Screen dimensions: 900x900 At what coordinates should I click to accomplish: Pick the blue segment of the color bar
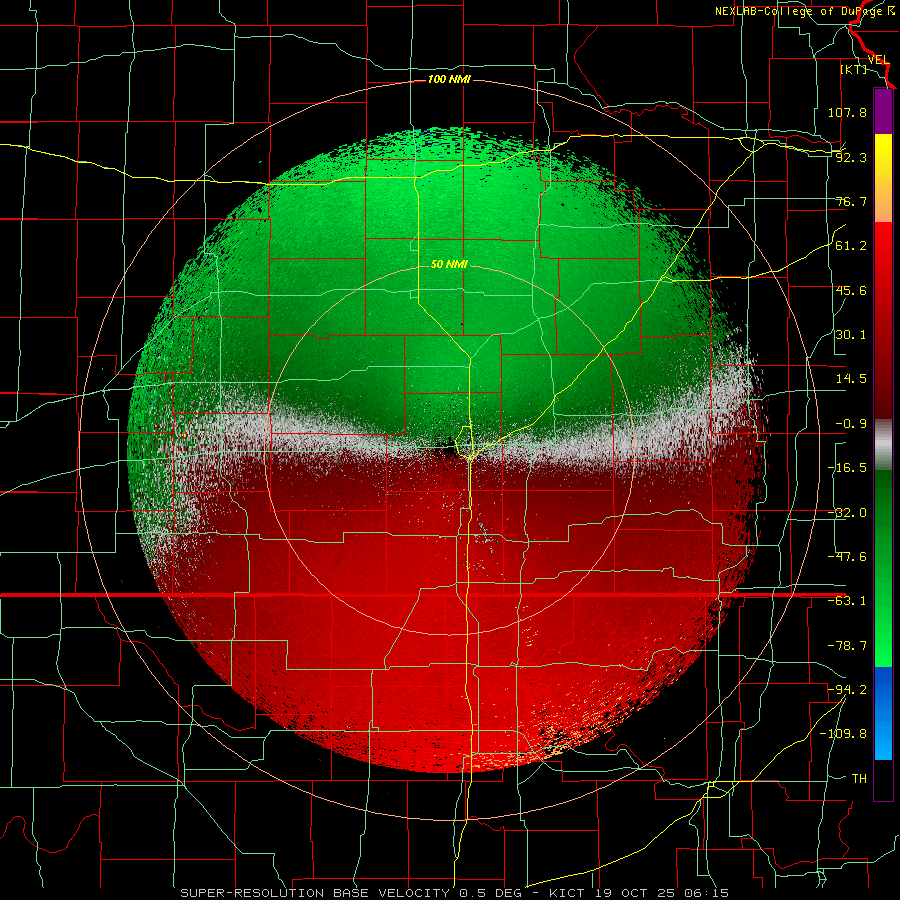[883, 713]
